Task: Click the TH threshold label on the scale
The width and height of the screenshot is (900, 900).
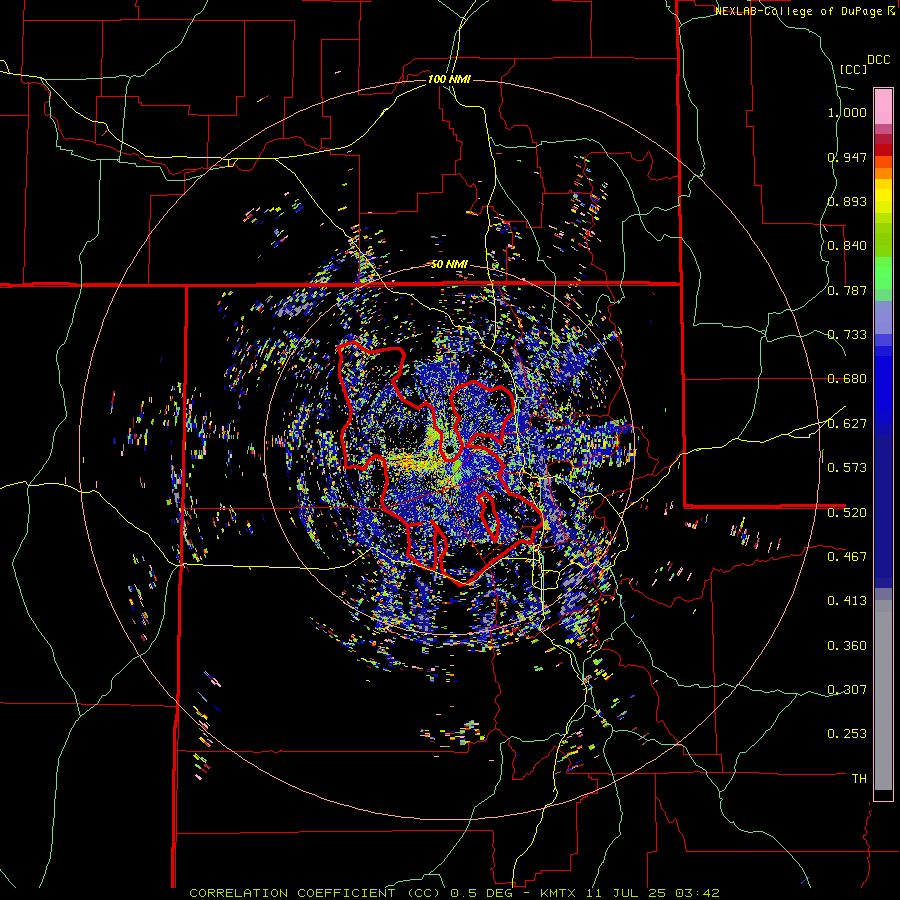Action: point(859,779)
